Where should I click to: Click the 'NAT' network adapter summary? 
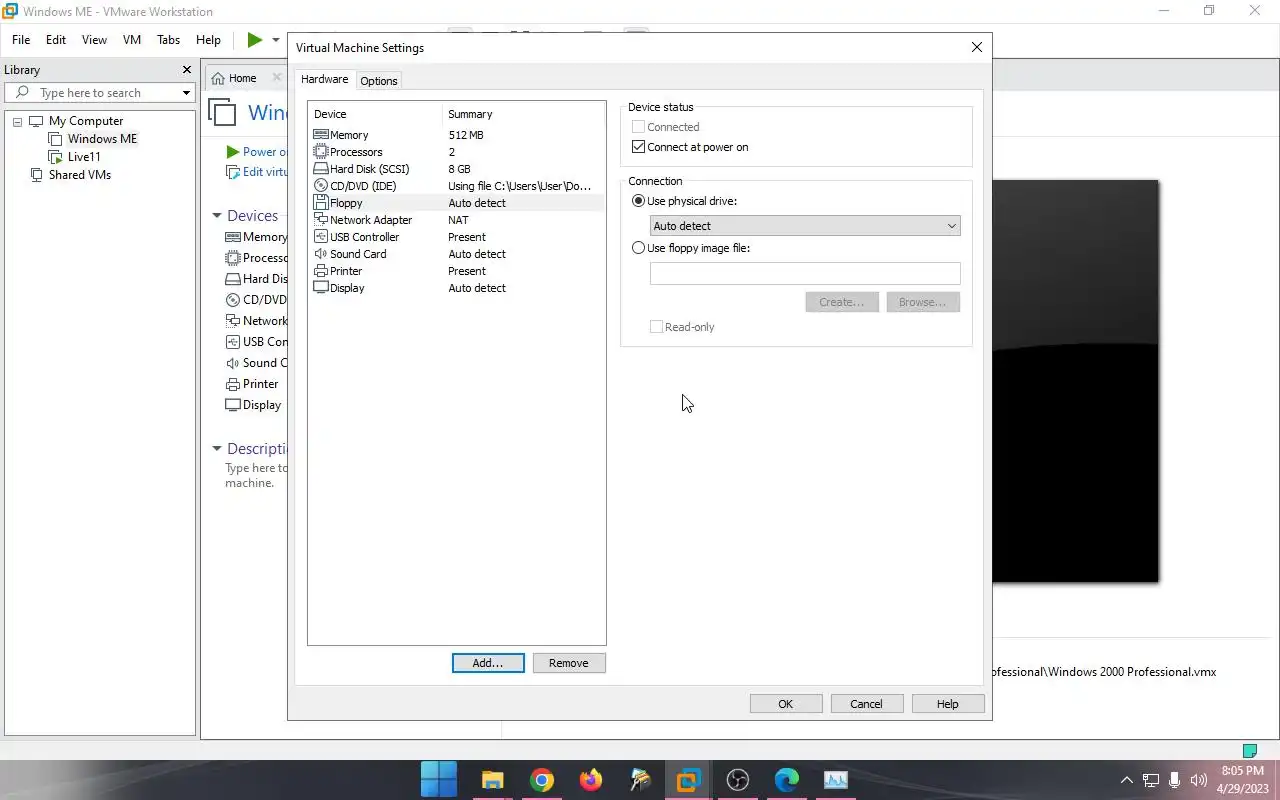tap(458, 220)
